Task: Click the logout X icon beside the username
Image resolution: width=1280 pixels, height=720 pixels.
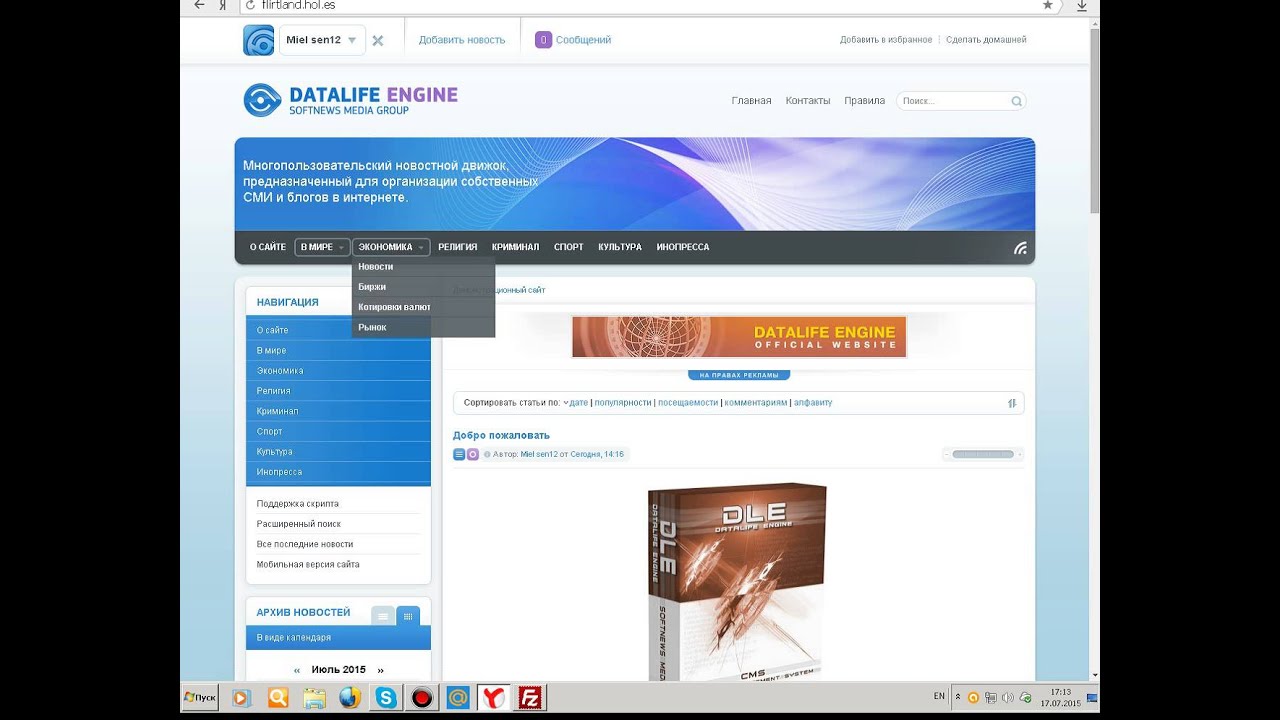Action: pyautogui.click(x=378, y=41)
